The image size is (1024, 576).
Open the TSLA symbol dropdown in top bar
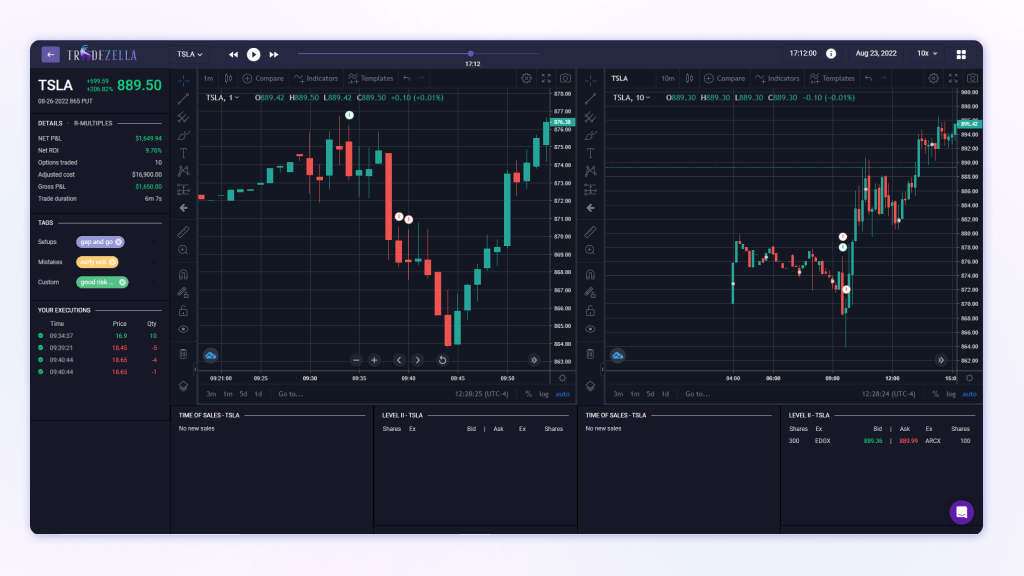pos(189,54)
